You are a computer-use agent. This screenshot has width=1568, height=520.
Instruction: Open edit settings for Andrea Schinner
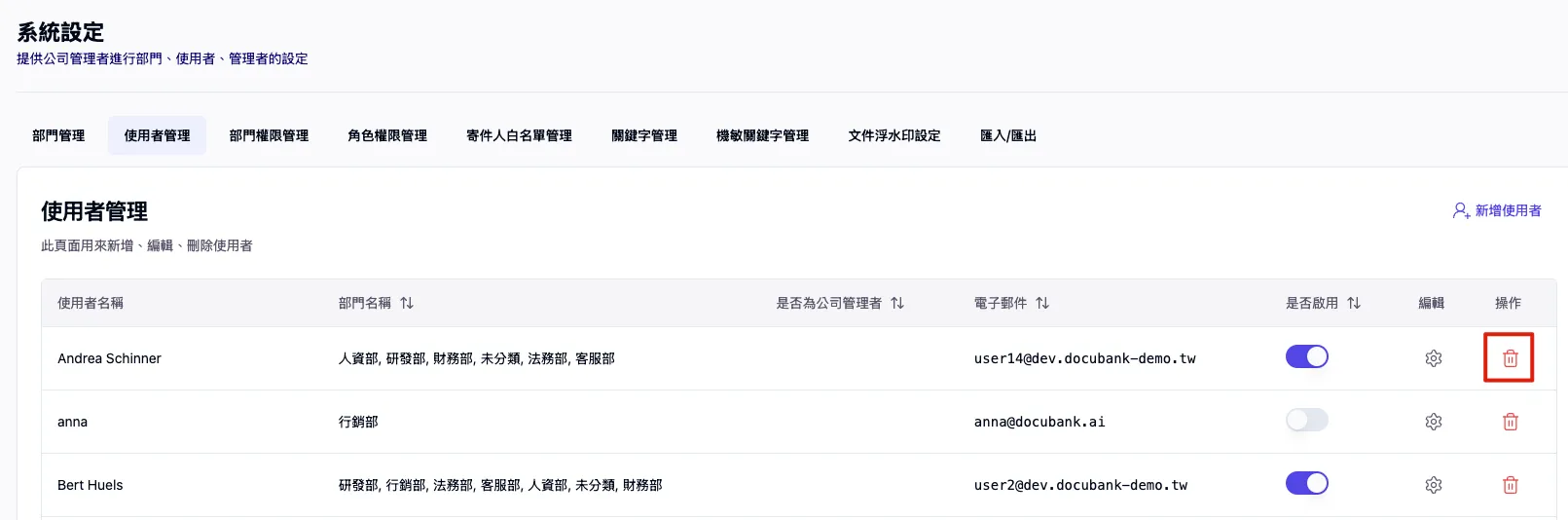tap(1433, 358)
